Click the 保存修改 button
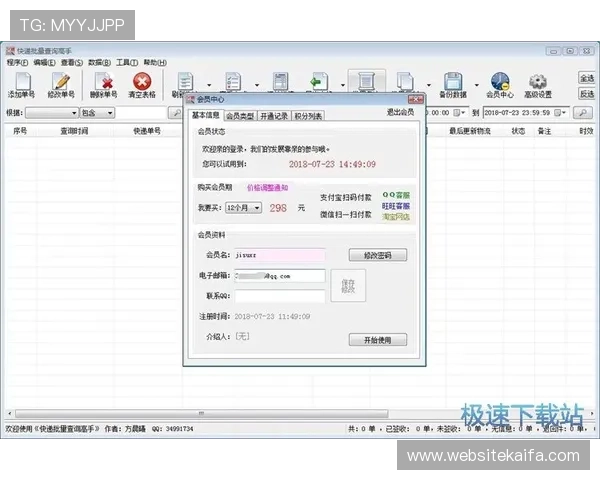The width and height of the screenshot is (600, 480). tap(348, 286)
